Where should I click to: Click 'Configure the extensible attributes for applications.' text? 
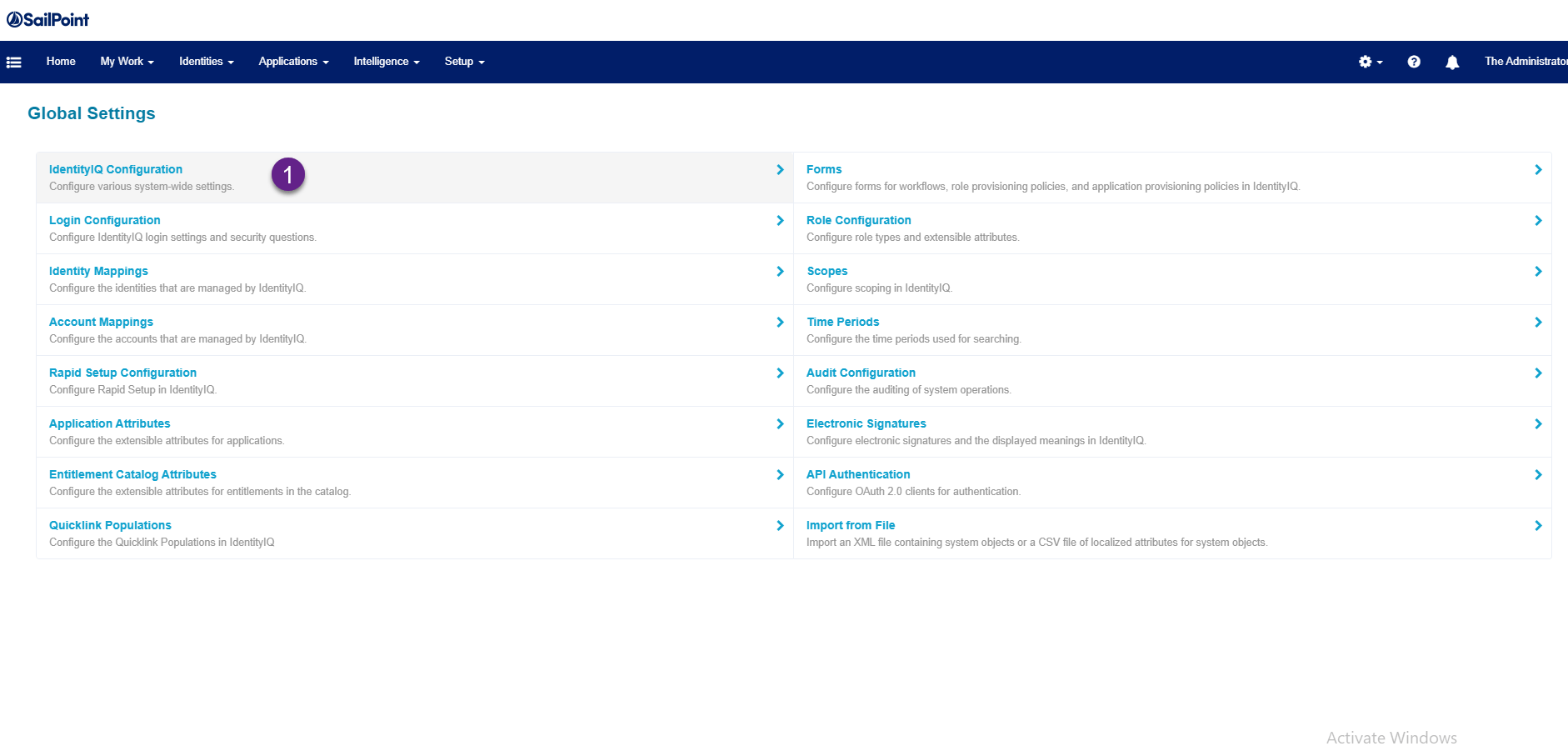(x=167, y=441)
